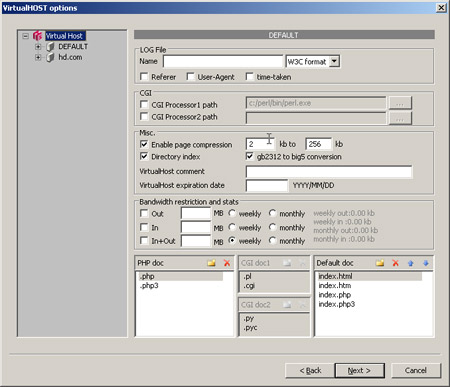Enable the Referer log option

[144, 77]
